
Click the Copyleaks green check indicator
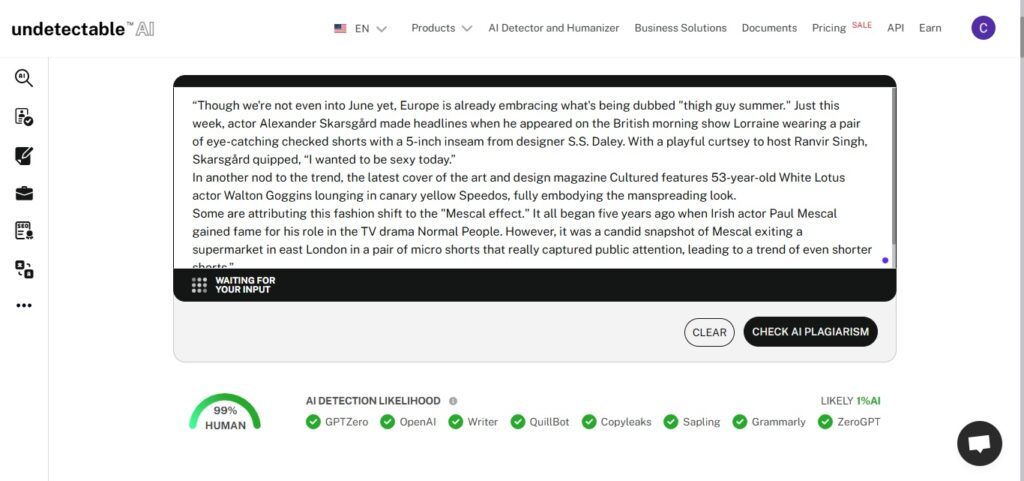pyautogui.click(x=589, y=422)
